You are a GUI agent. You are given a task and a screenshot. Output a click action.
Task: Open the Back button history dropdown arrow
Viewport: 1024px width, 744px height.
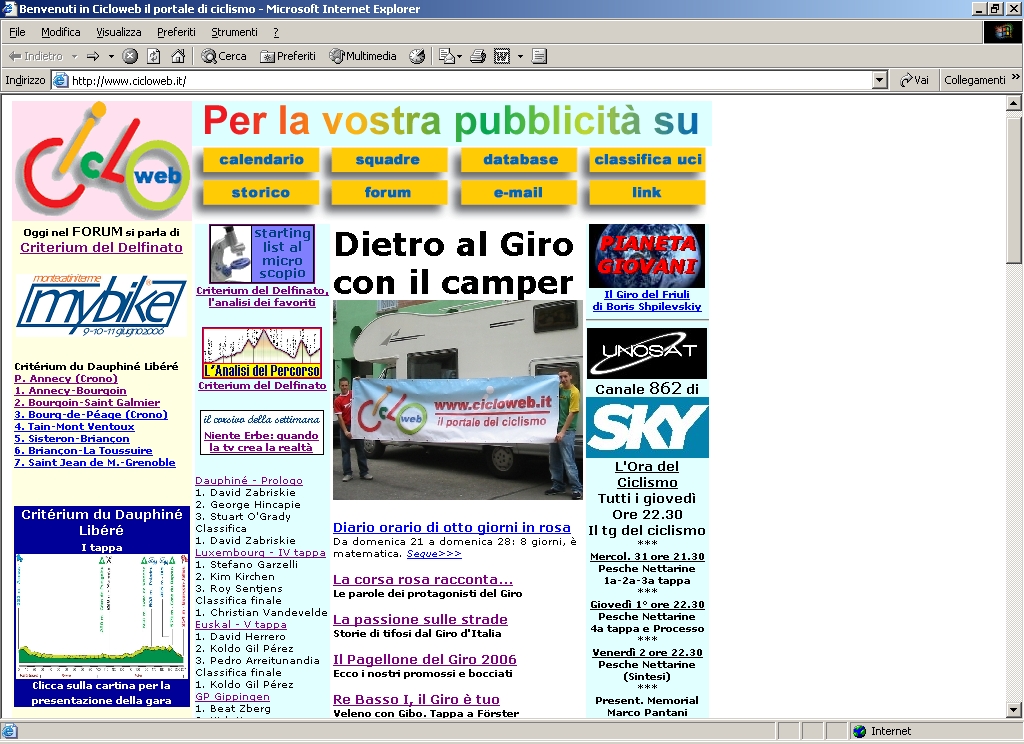click(74, 56)
